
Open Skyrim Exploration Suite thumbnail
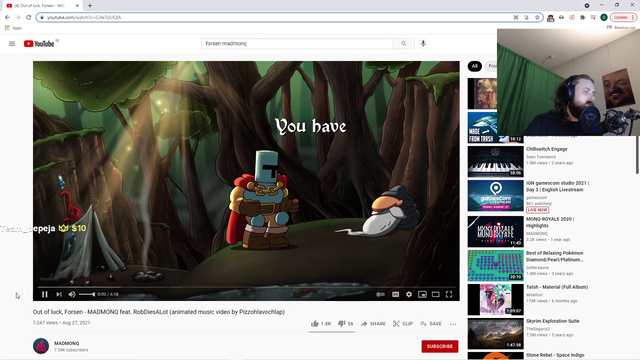tap(496, 333)
